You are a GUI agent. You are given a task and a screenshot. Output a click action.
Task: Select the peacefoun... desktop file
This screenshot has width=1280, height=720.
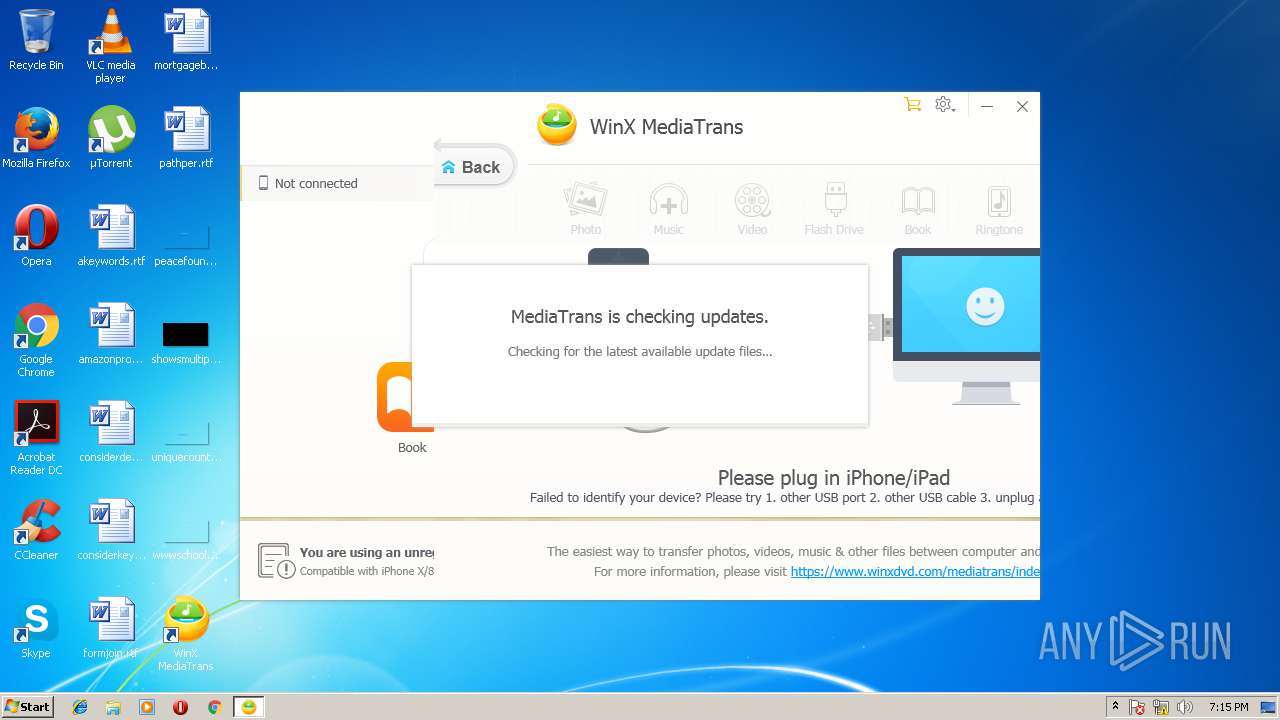tap(186, 244)
